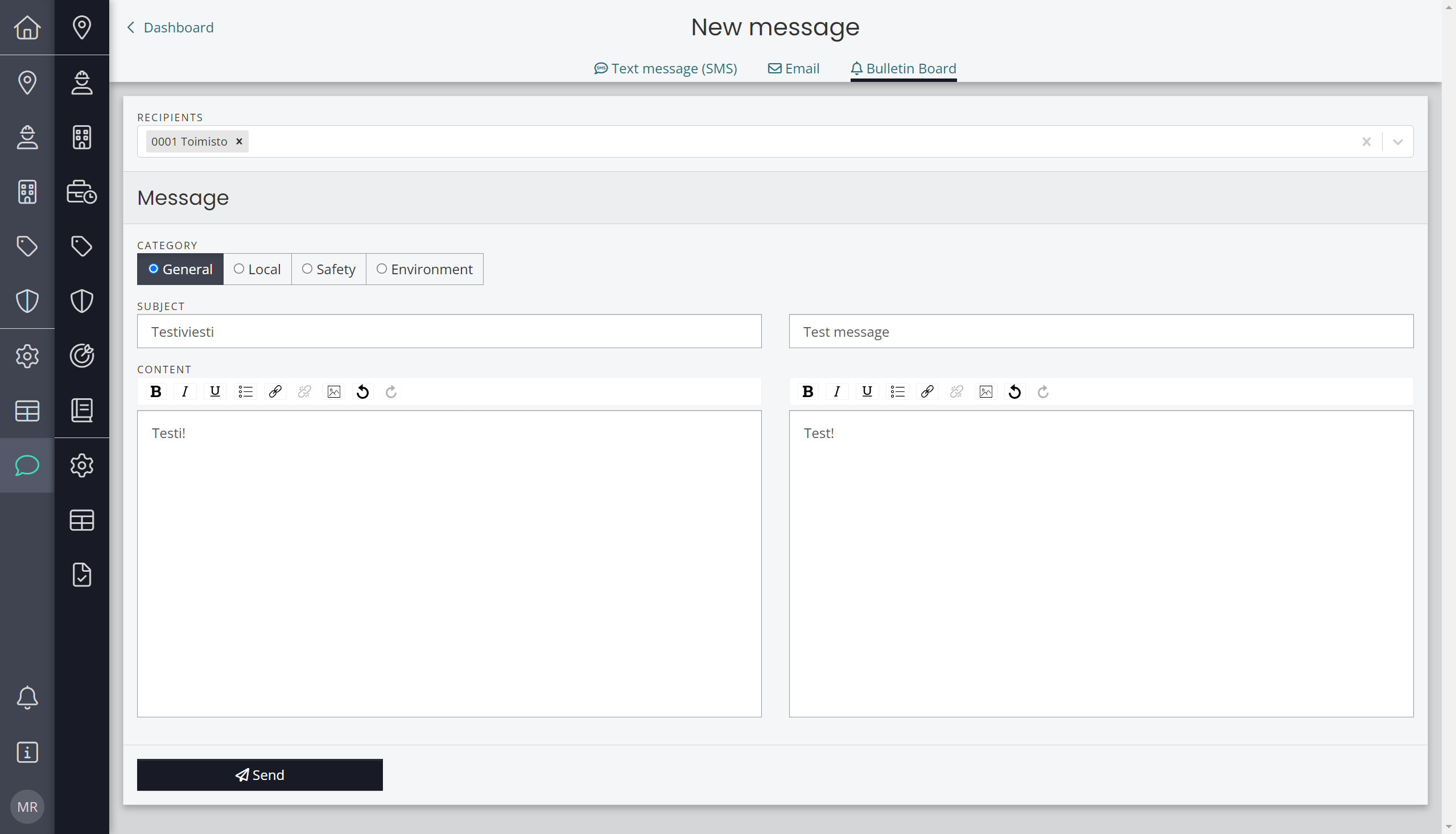Open the worker icon in the second sidebar
This screenshot has height=834, width=1456.
point(82,82)
